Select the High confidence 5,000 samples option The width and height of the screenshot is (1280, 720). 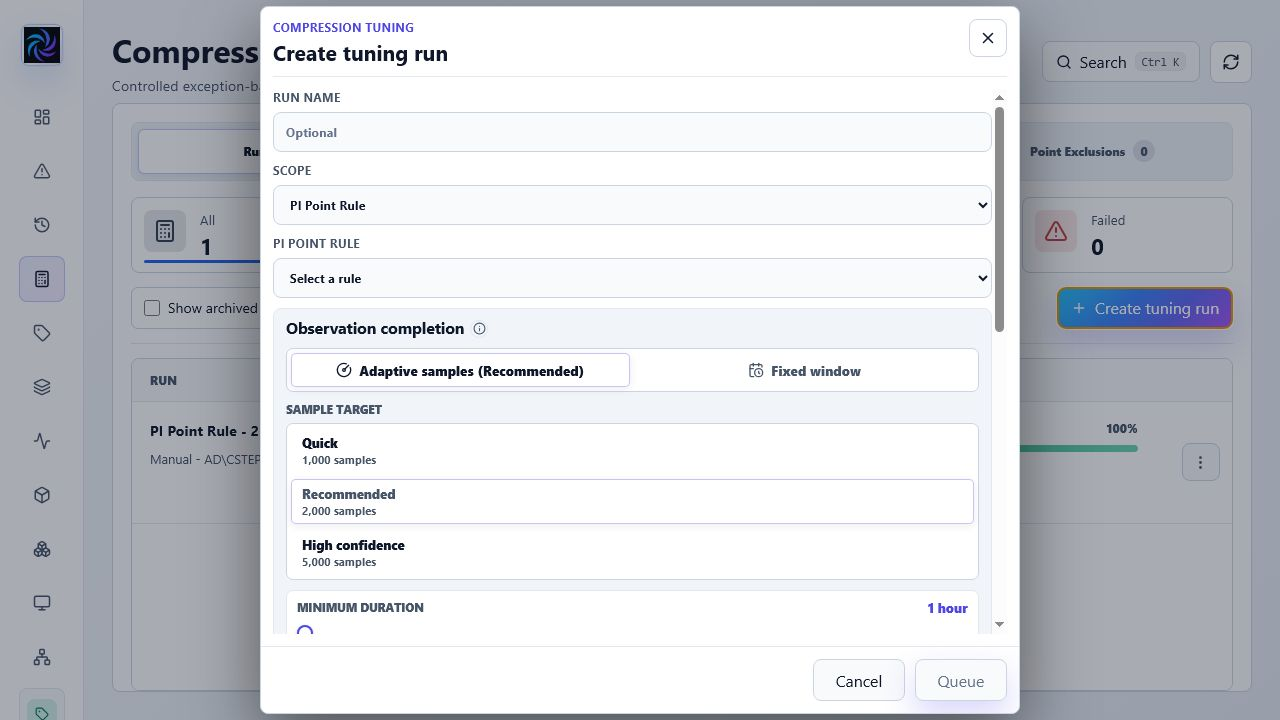(x=632, y=553)
